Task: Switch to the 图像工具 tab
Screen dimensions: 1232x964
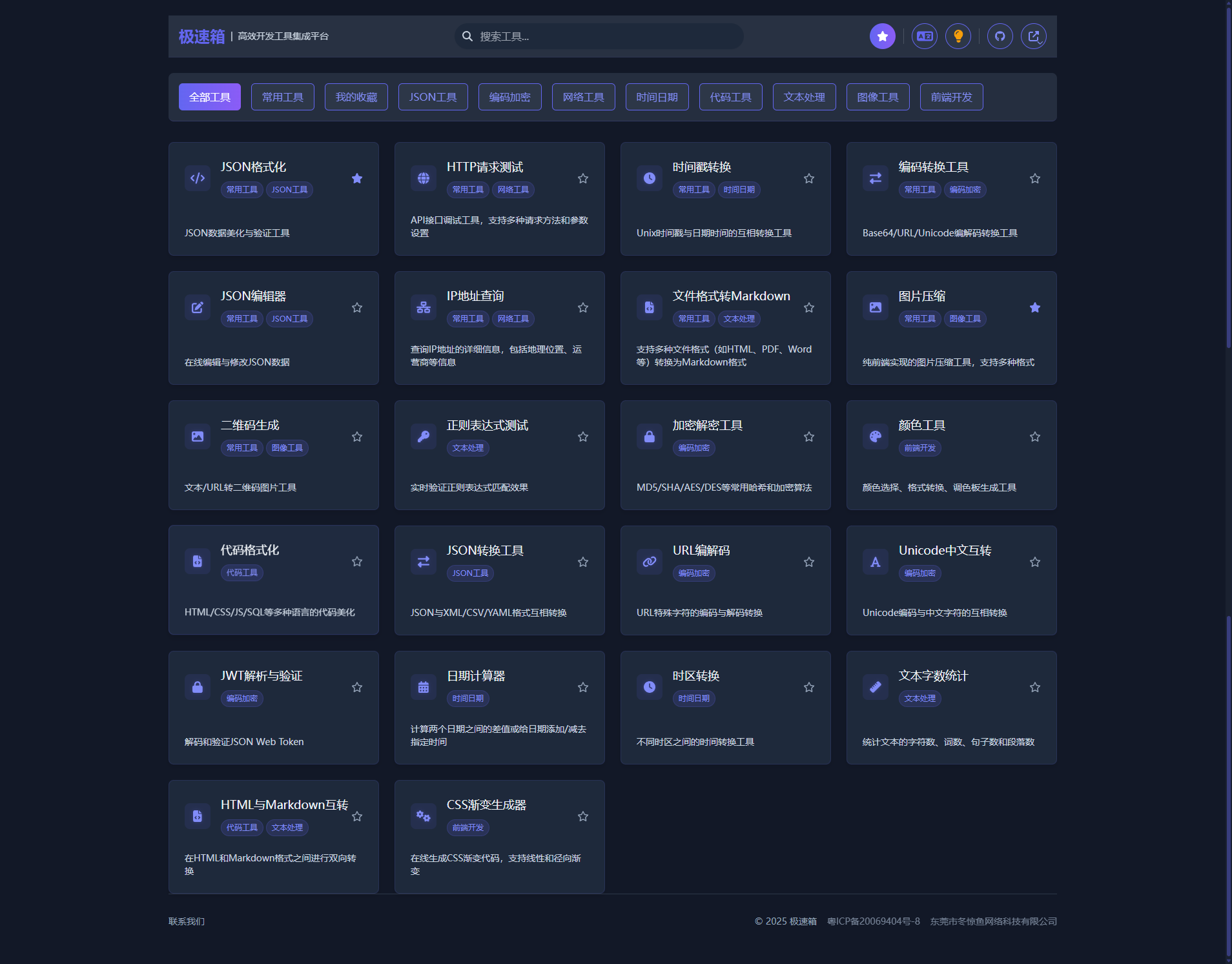Action: 878,97
